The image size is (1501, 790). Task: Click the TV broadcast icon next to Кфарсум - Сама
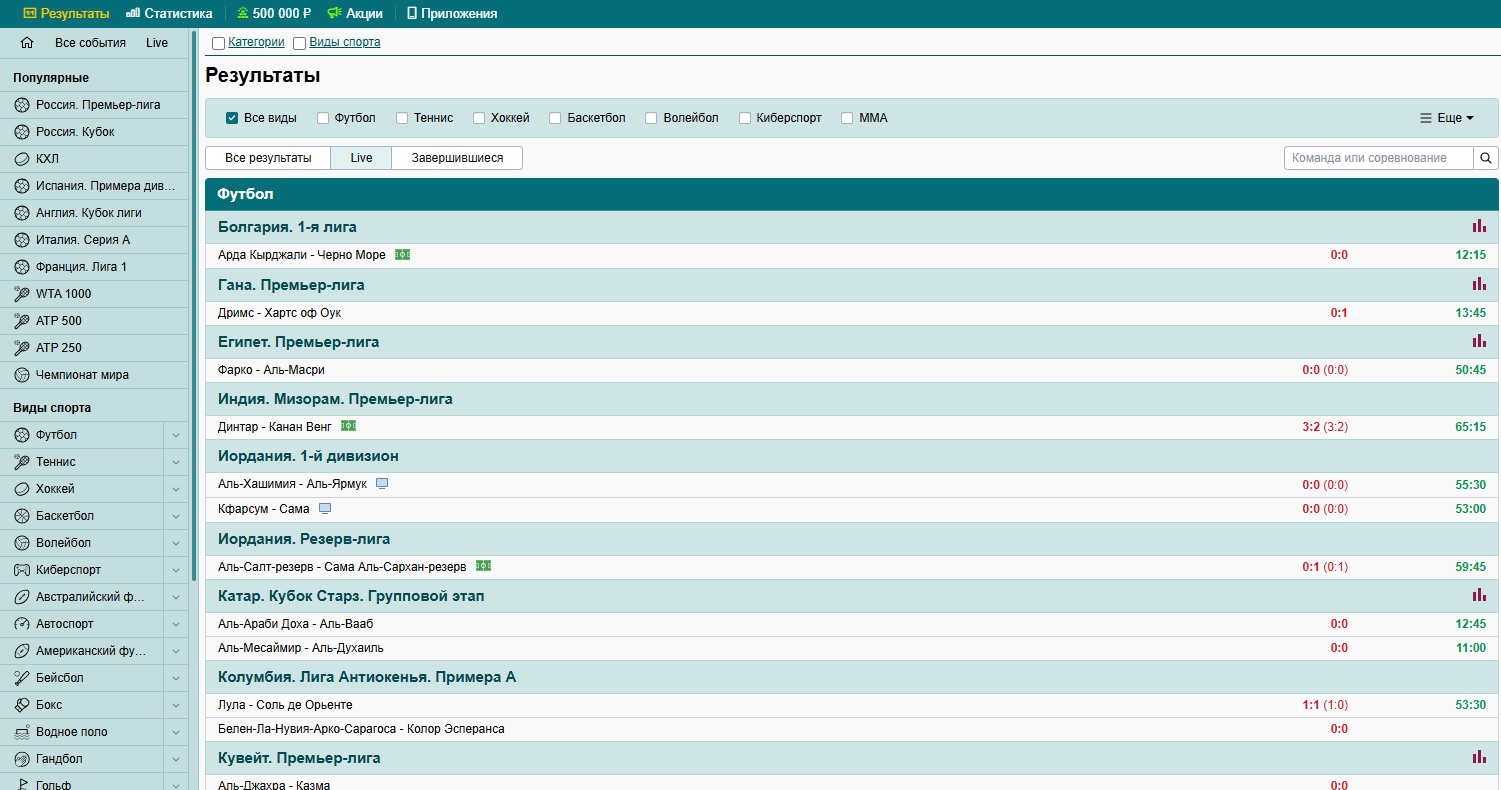324,509
